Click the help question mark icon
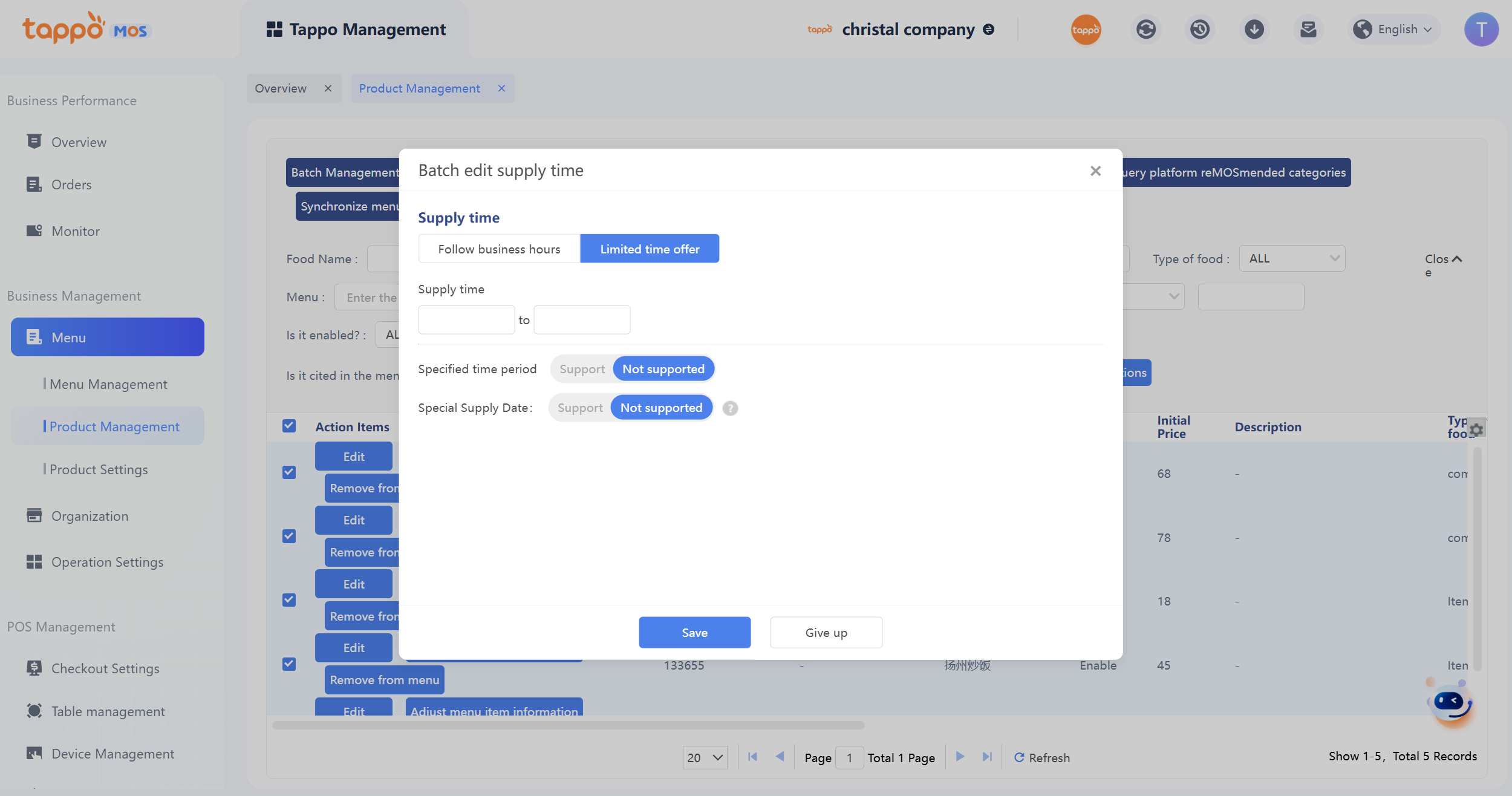Image resolution: width=1512 pixels, height=796 pixels. tap(730, 408)
